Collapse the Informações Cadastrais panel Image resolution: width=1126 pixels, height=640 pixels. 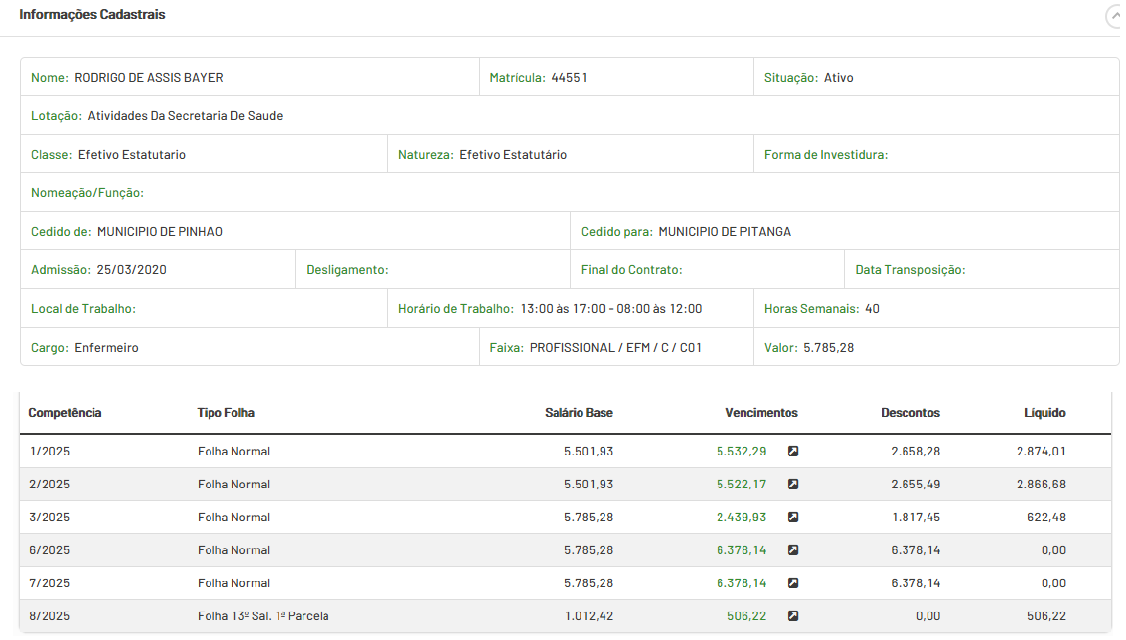[x=1114, y=17]
